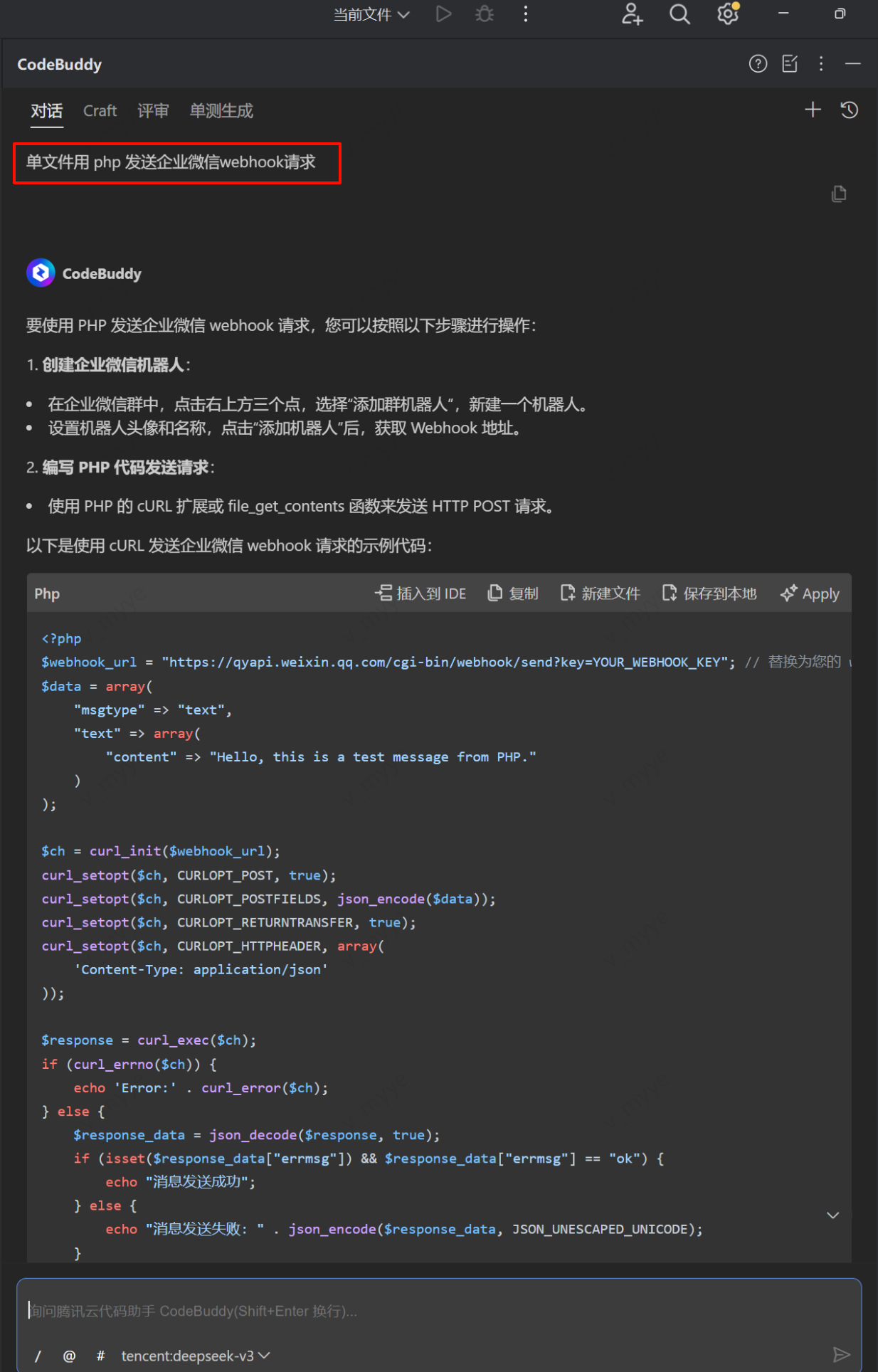Click 保存到本地 to save the code
The image size is (878, 1372).
(x=709, y=593)
